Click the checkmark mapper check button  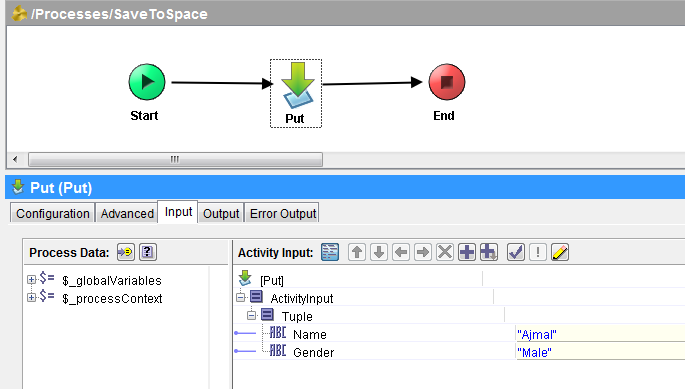516,252
